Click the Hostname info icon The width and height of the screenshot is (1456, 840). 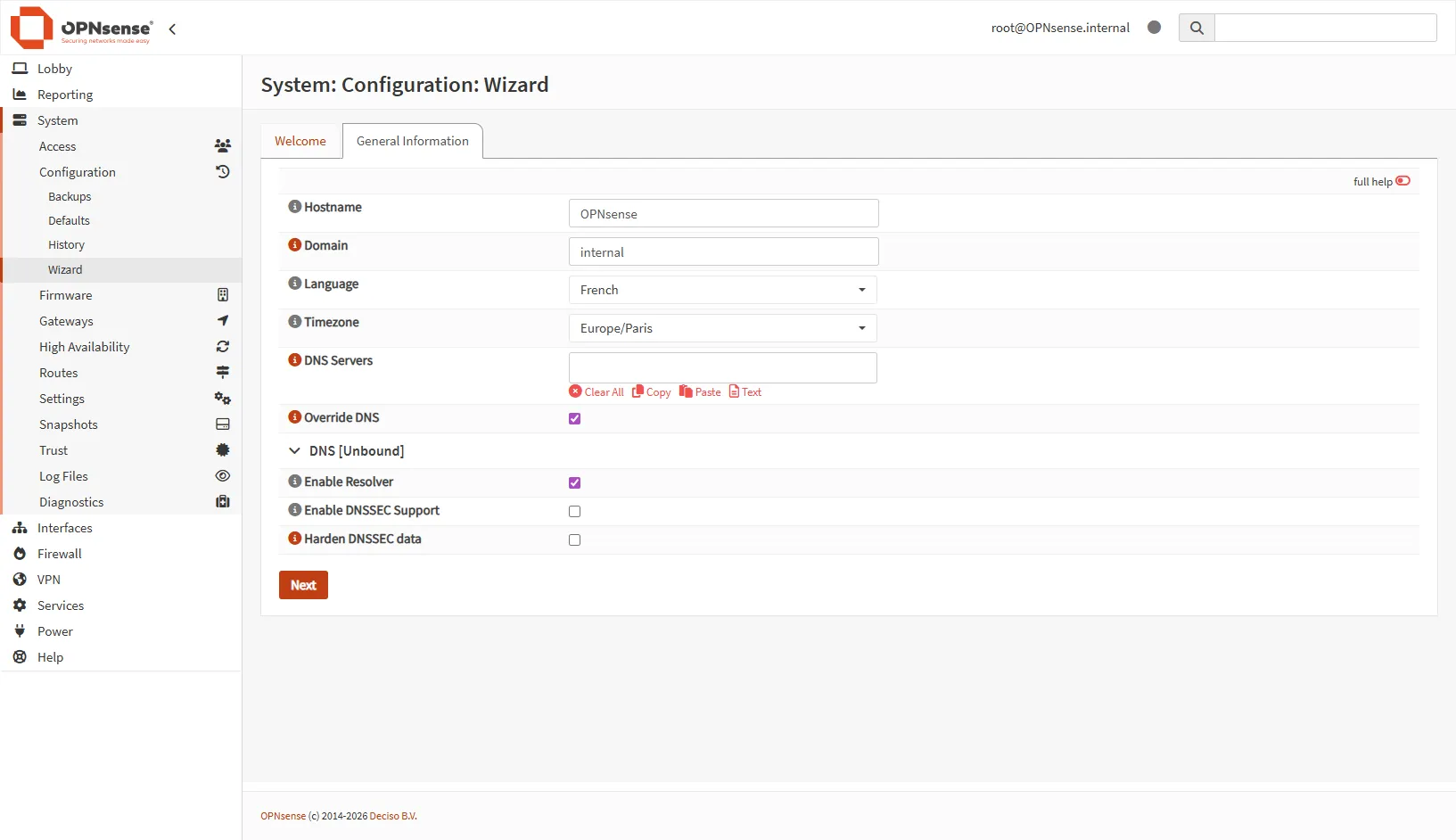point(294,207)
